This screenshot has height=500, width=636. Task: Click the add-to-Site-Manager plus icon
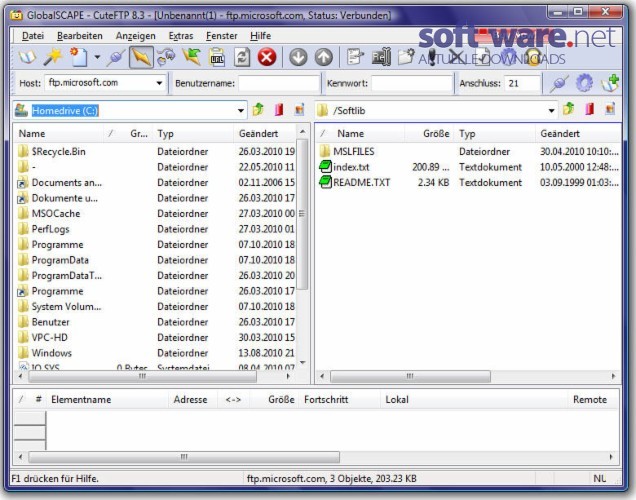pos(610,83)
